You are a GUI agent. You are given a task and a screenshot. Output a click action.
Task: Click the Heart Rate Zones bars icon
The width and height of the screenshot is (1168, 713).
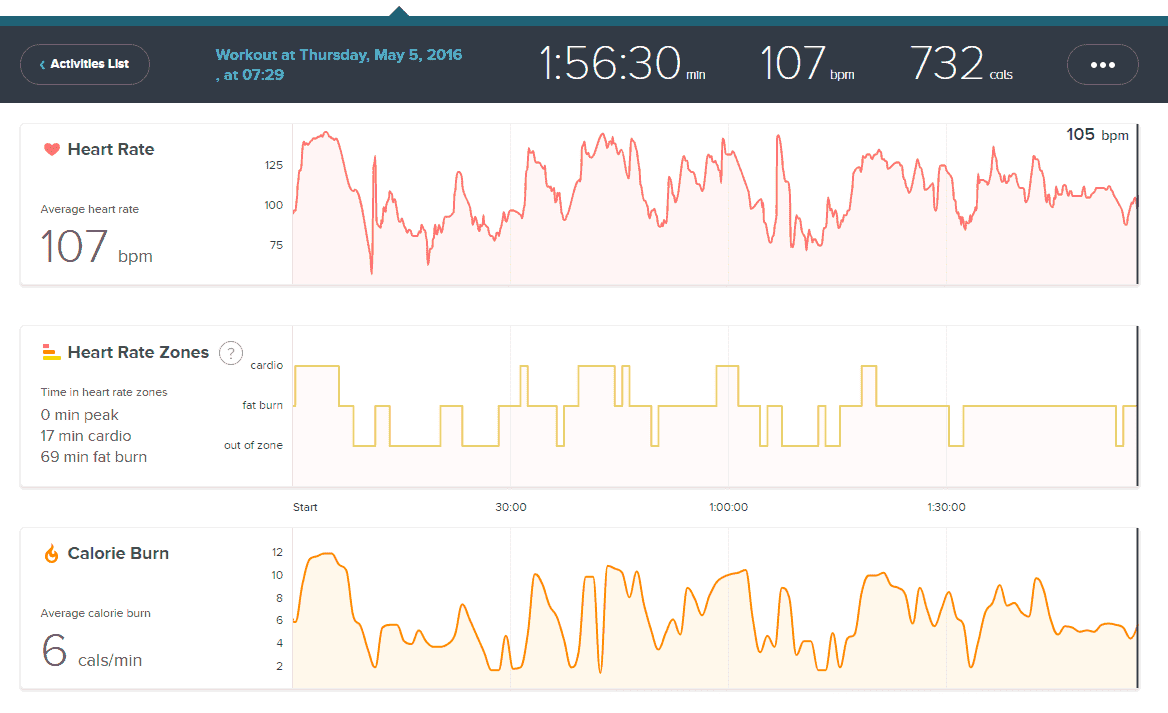[51, 352]
